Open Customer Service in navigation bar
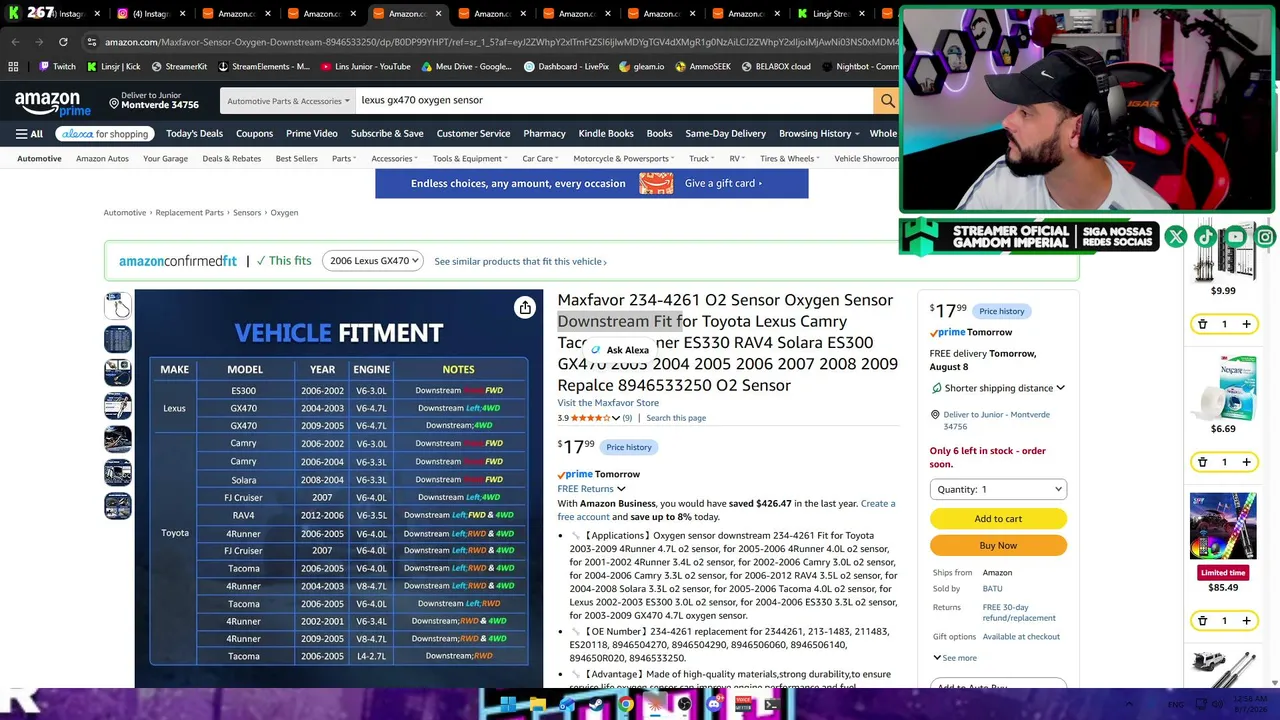 point(473,134)
